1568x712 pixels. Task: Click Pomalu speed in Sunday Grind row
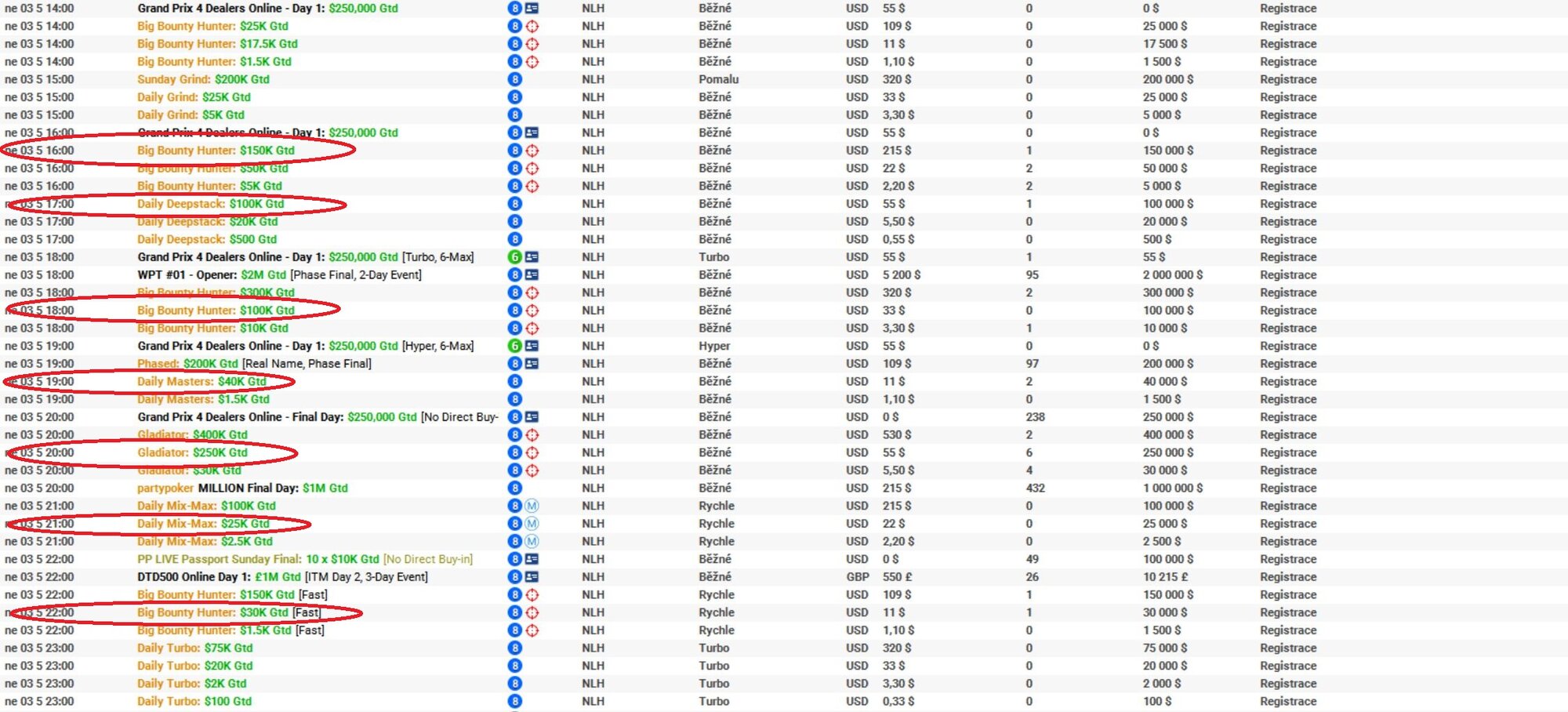pyautogui.click(x=719, y=79)
